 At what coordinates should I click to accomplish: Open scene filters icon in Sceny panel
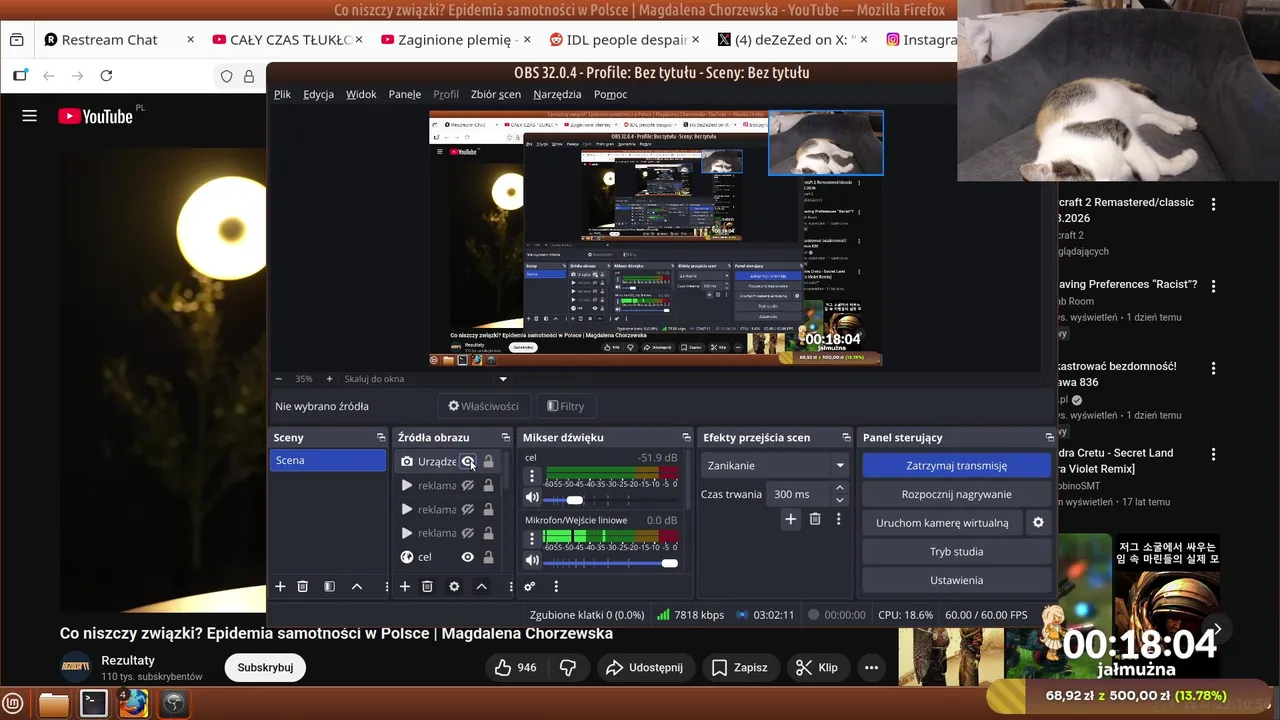click(x=329, y=586)
